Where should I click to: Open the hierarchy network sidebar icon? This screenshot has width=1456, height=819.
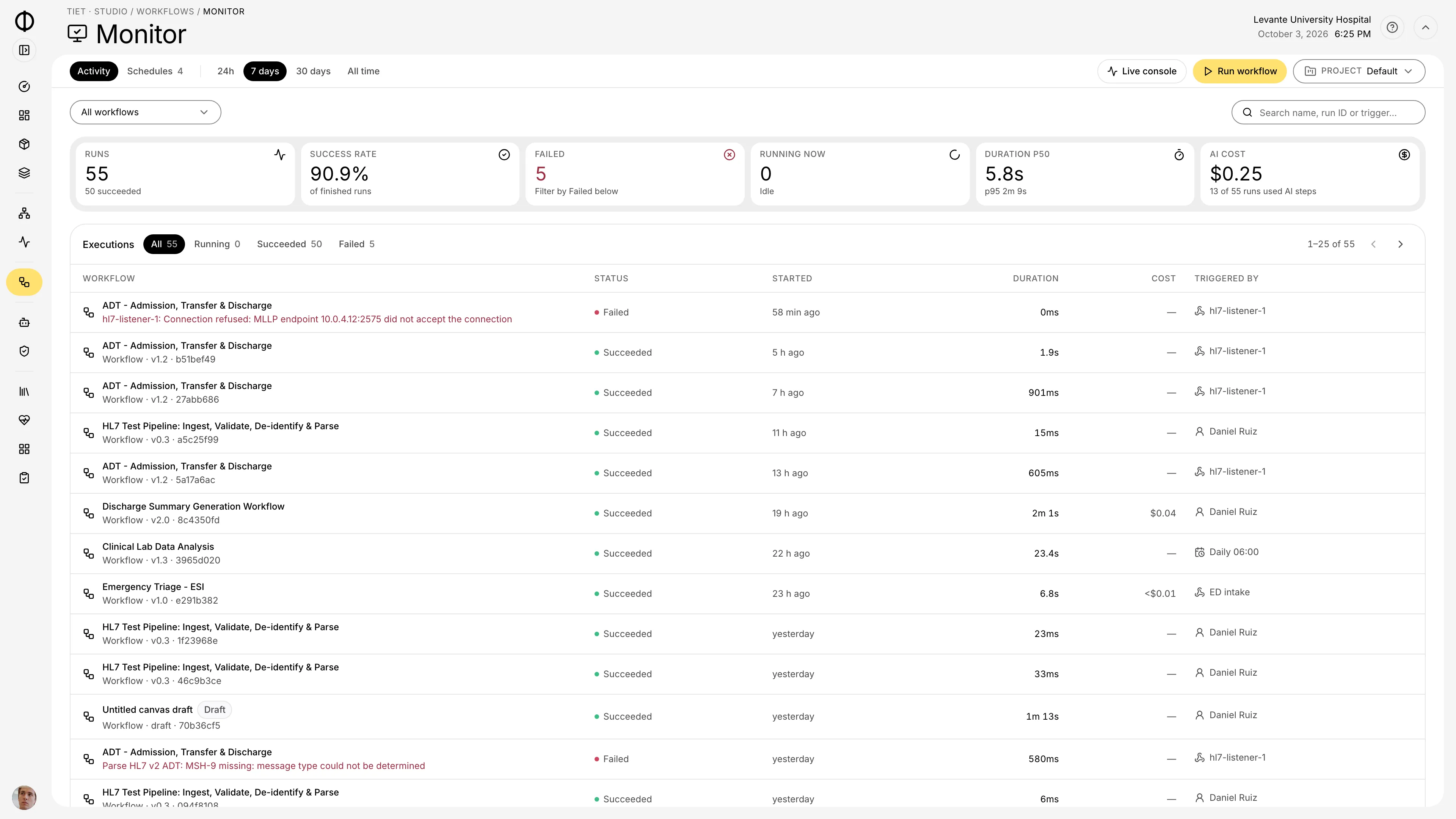coord(24,213)
